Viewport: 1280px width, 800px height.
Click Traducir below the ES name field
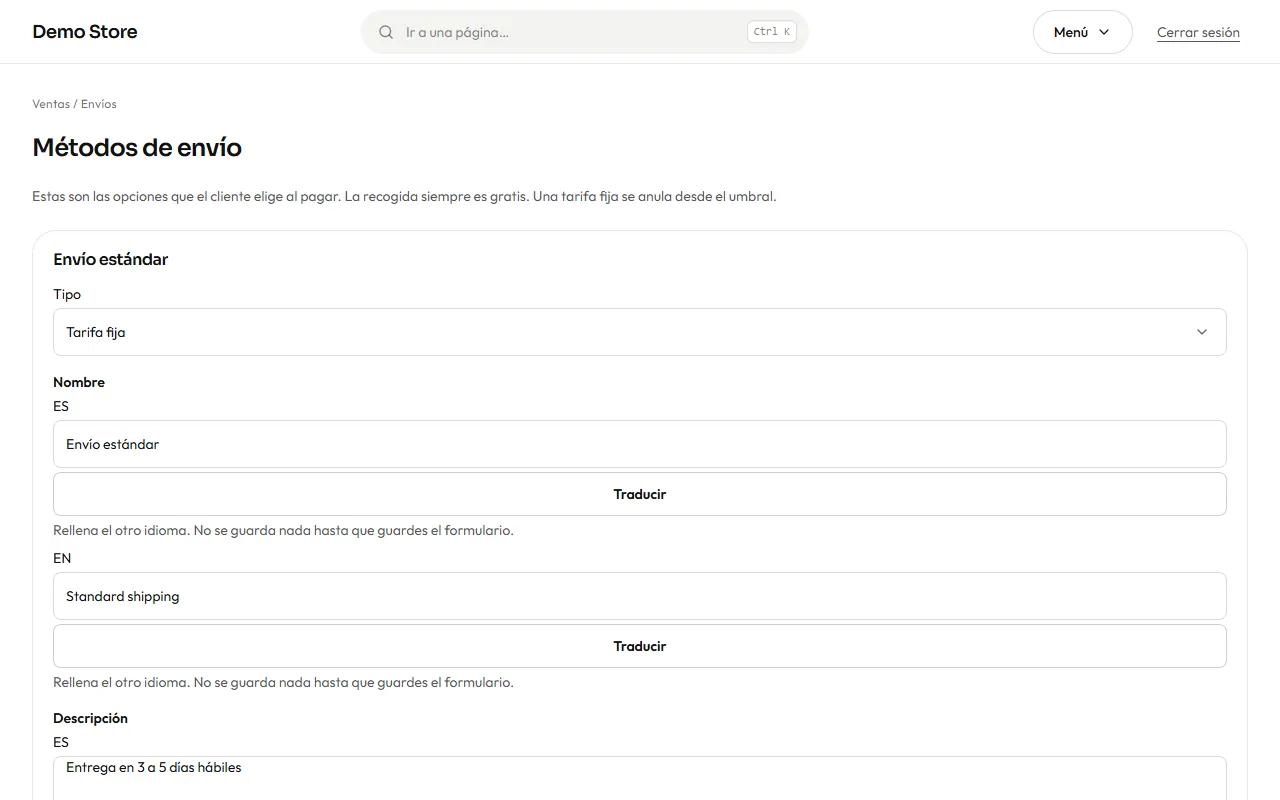pyautogui.click(x=640, y=494)
